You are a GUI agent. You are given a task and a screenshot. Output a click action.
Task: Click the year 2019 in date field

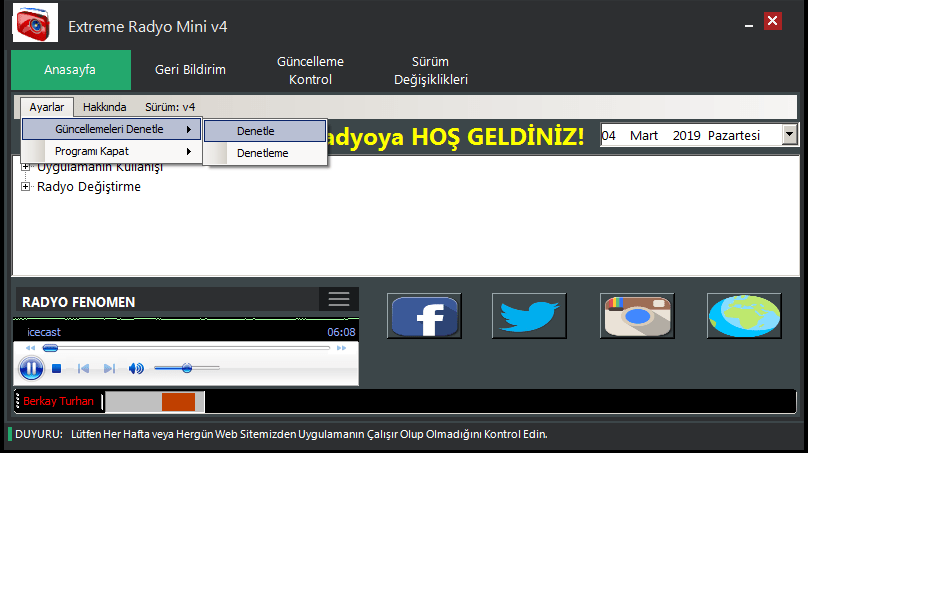coord(686,135)
